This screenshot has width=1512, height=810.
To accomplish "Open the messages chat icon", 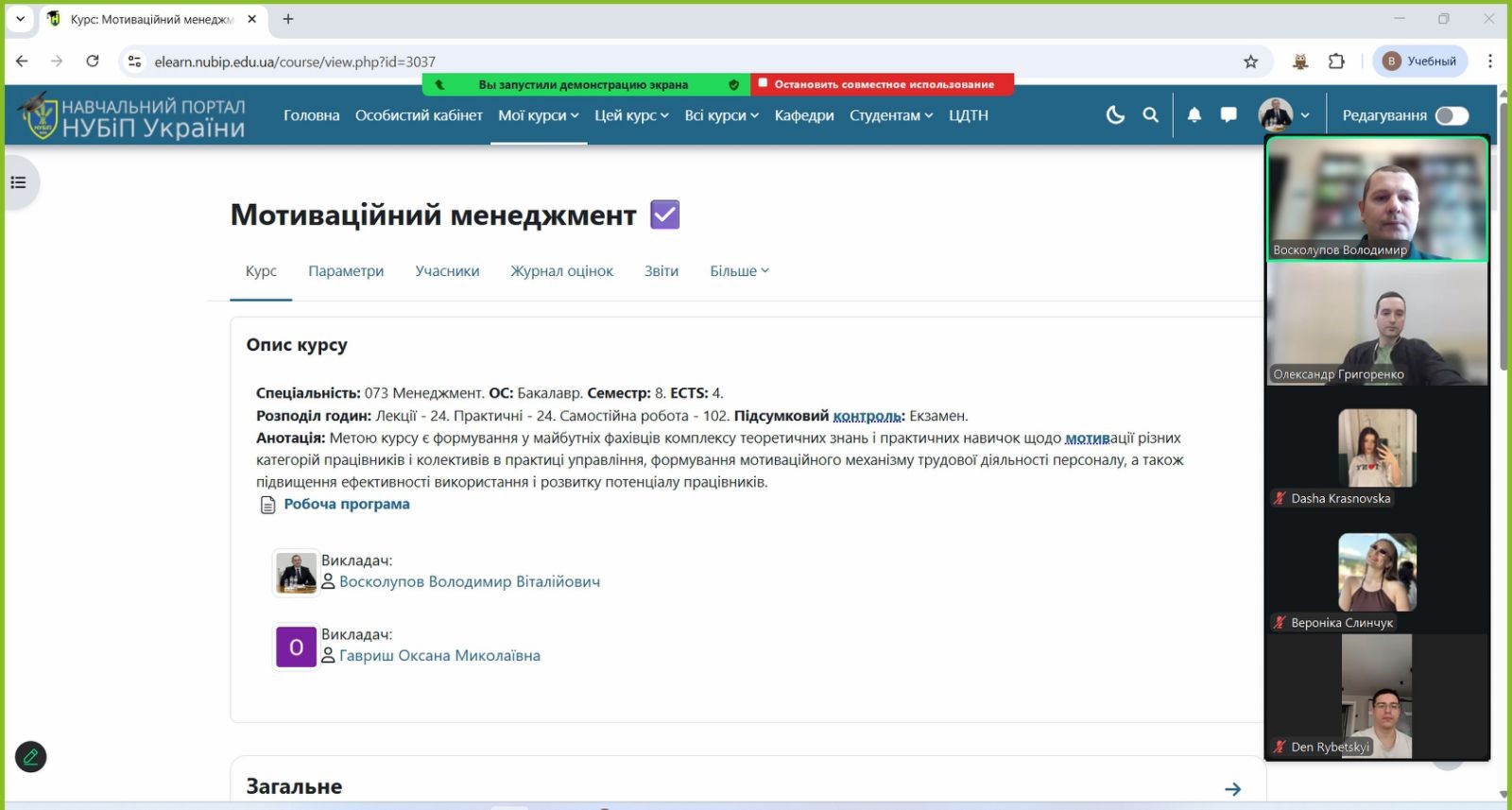I will click(x=1228, y=115).
